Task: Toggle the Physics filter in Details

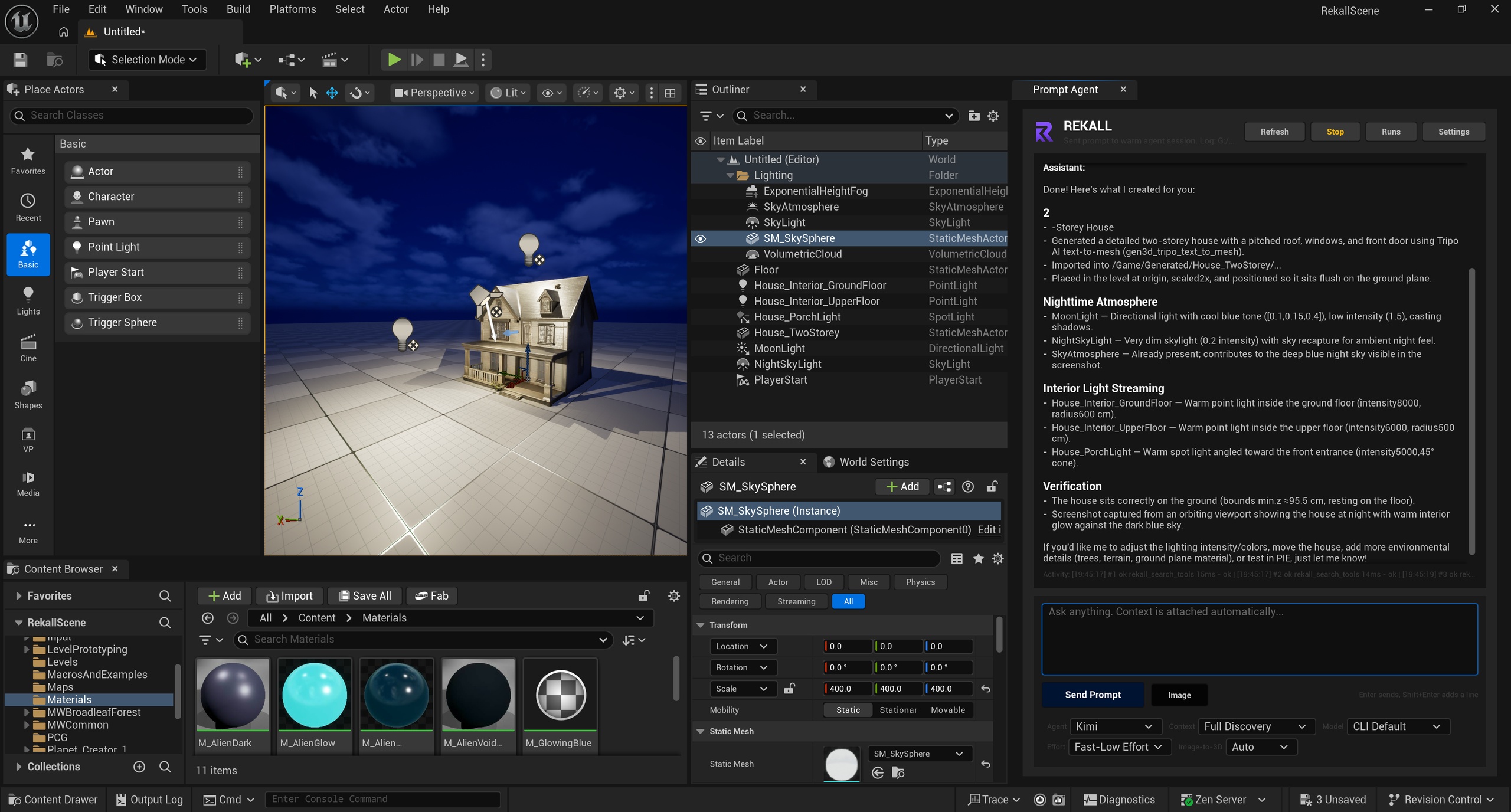Action: coord(920,582)
